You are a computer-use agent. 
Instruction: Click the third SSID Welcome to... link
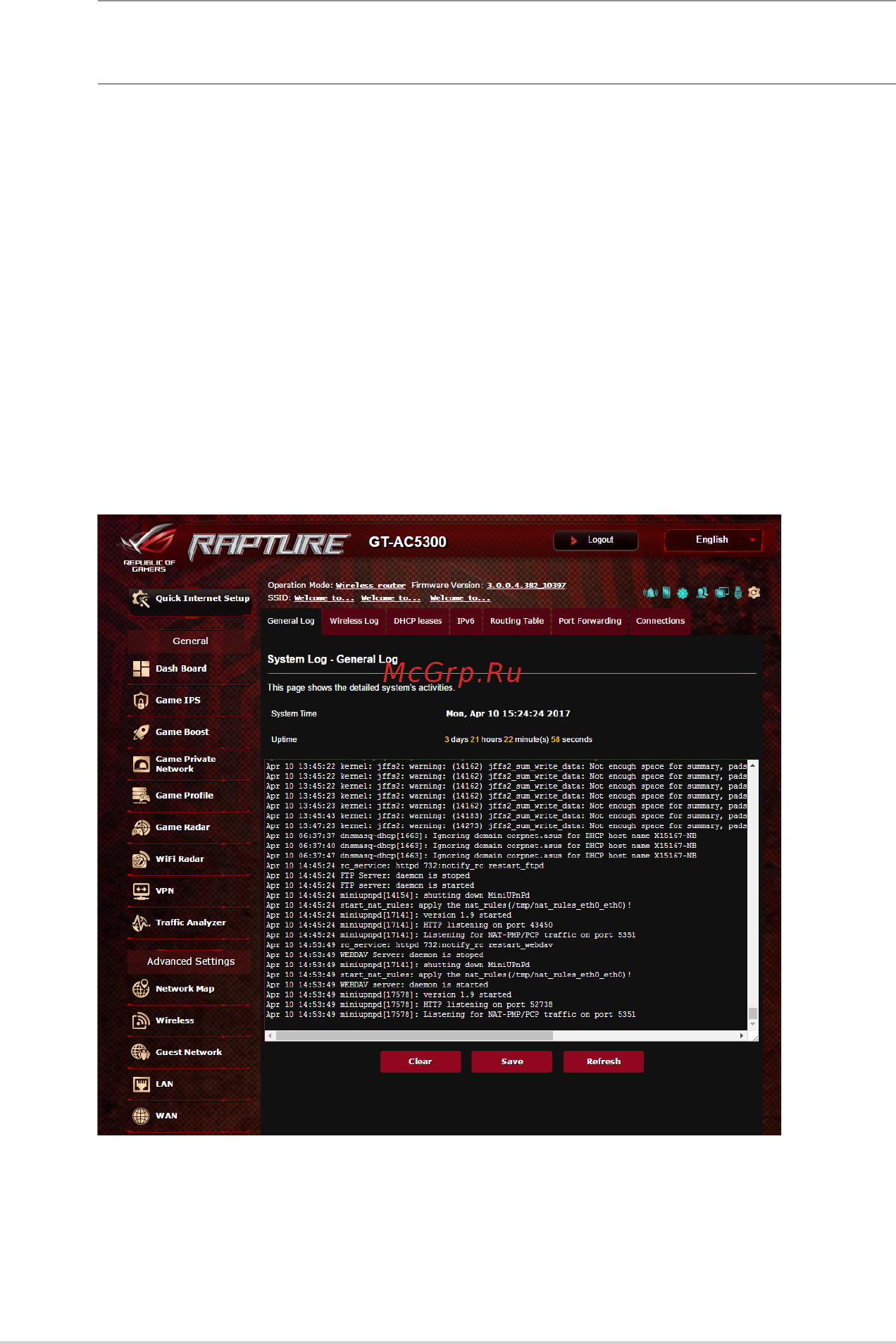[460, 598]
